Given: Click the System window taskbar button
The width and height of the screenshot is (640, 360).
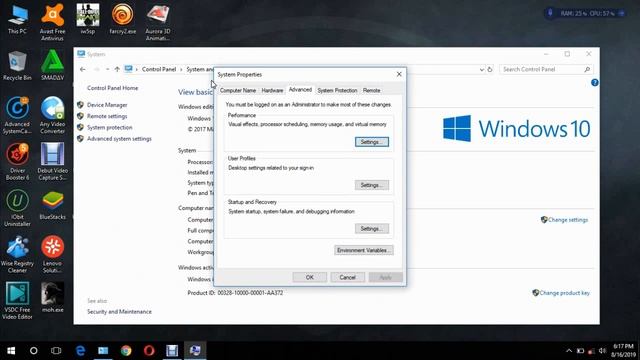Looking at the screenshot, I should pyautogui.click(x=195, y=351).
